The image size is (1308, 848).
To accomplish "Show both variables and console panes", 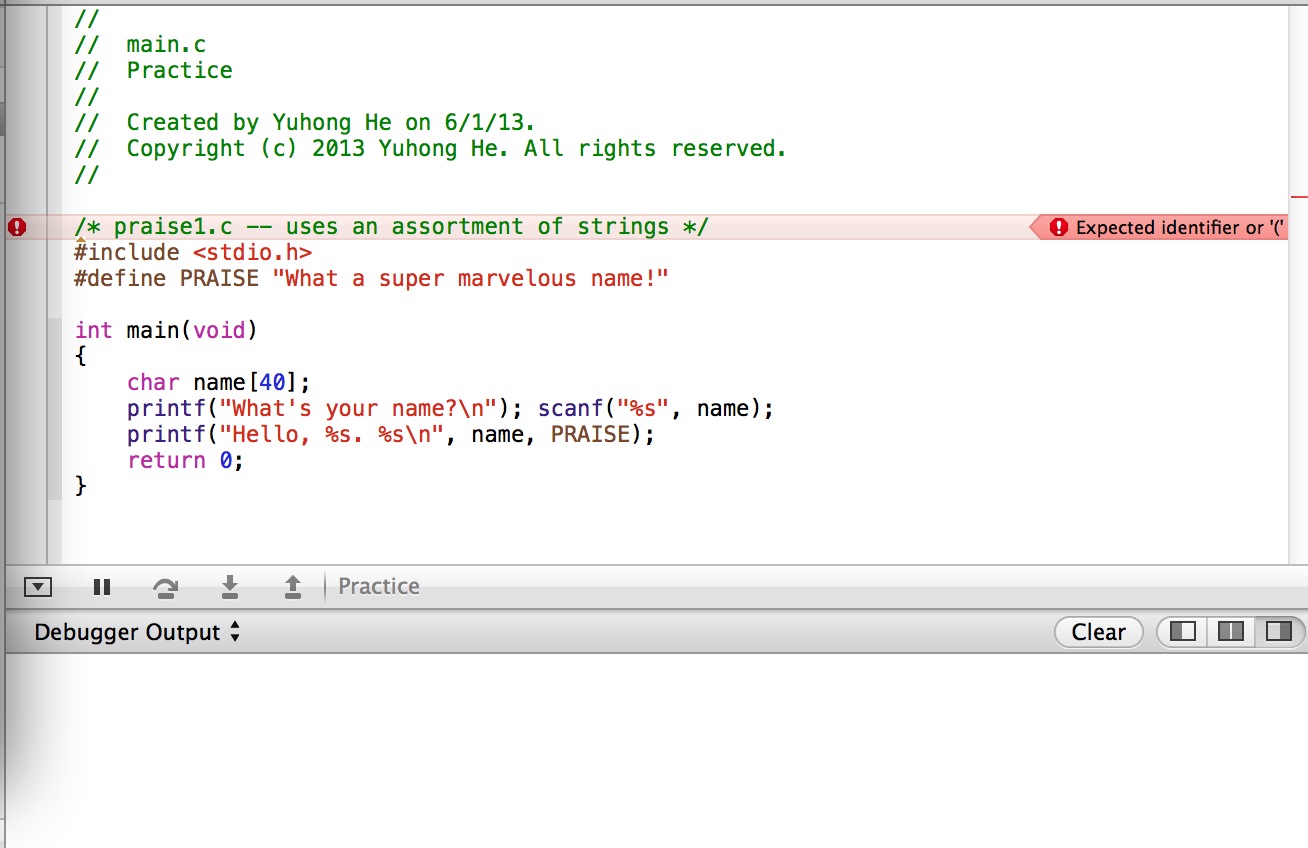I will 1231,632.
